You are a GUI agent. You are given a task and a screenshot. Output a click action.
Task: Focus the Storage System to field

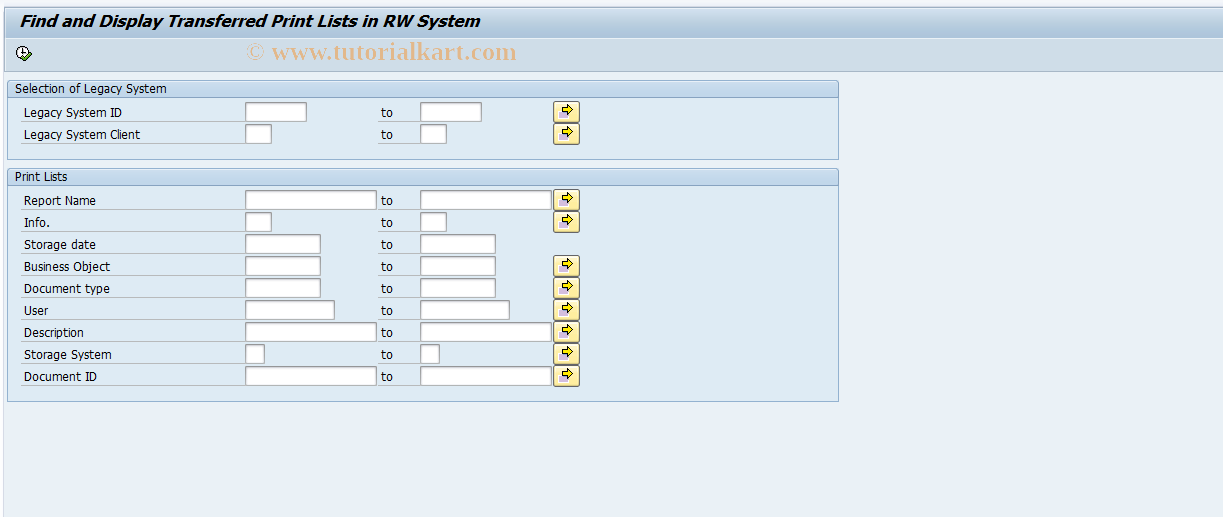pyautogui.click(x=430, y=354)
